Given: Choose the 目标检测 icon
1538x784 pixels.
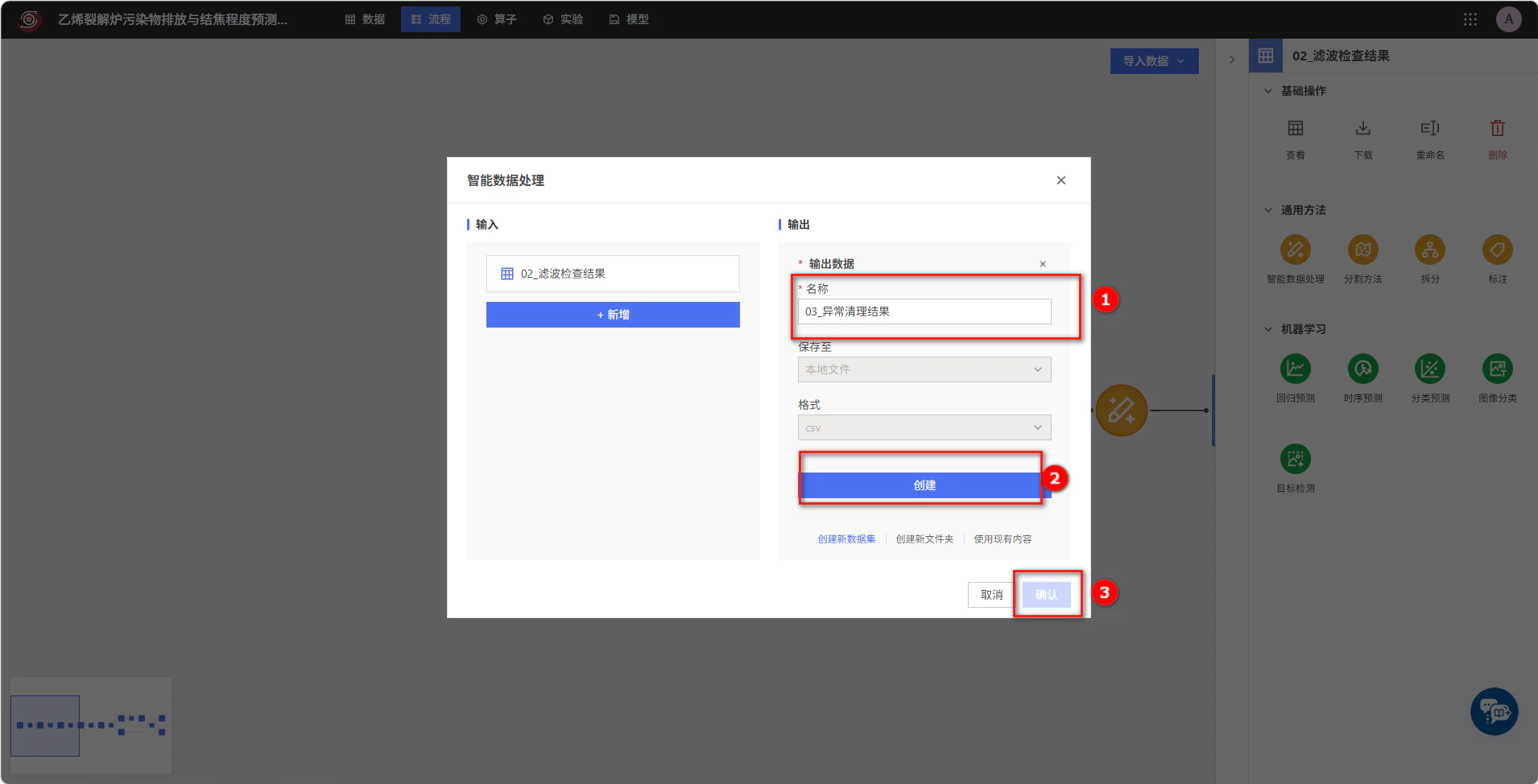Looking at the screenshot, I should (x=1295, y=459).
